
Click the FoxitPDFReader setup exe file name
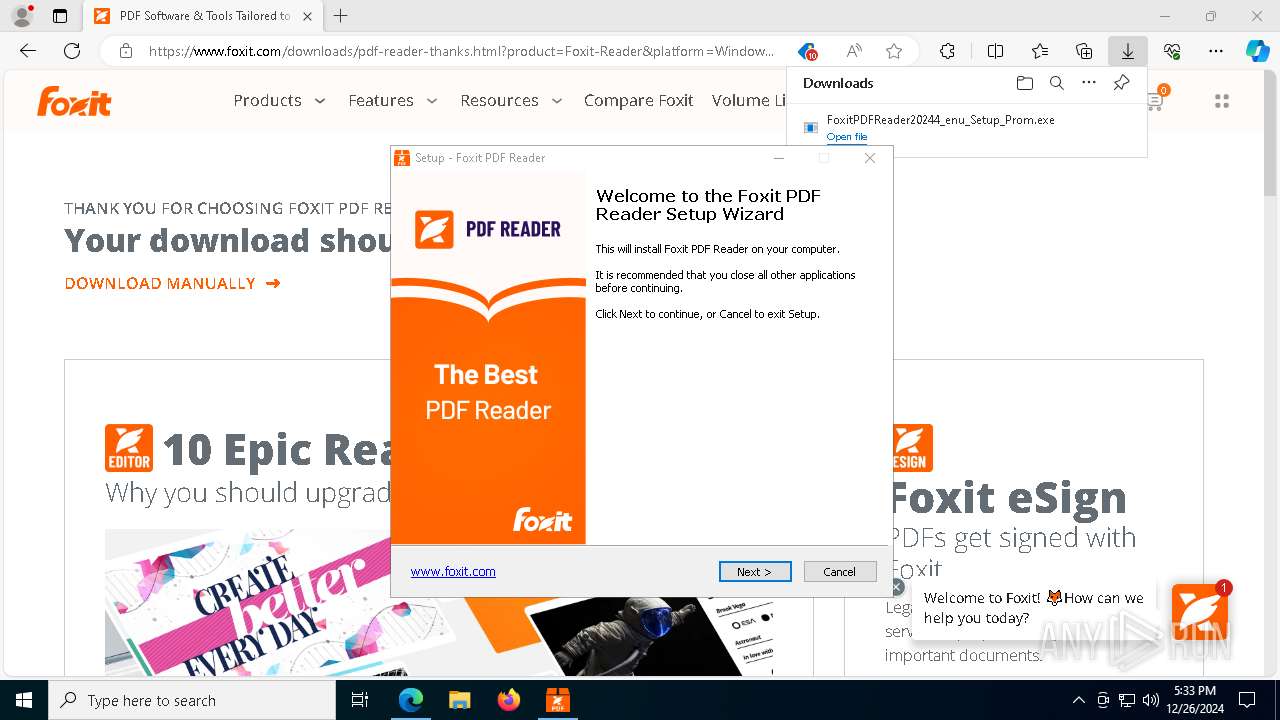click(x=940, y=120)
